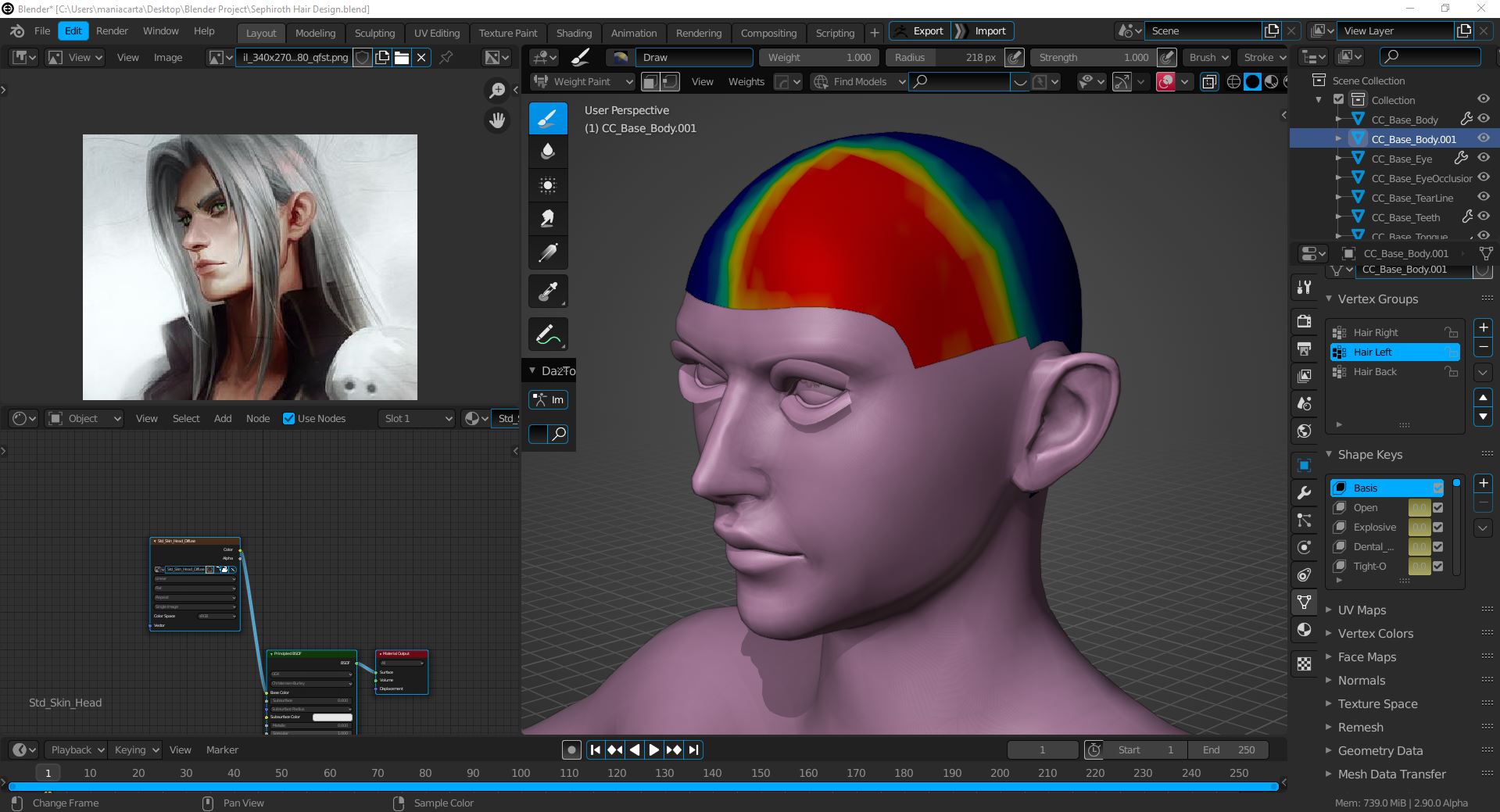Select the Sample Weight eyedropper tool

548,292
